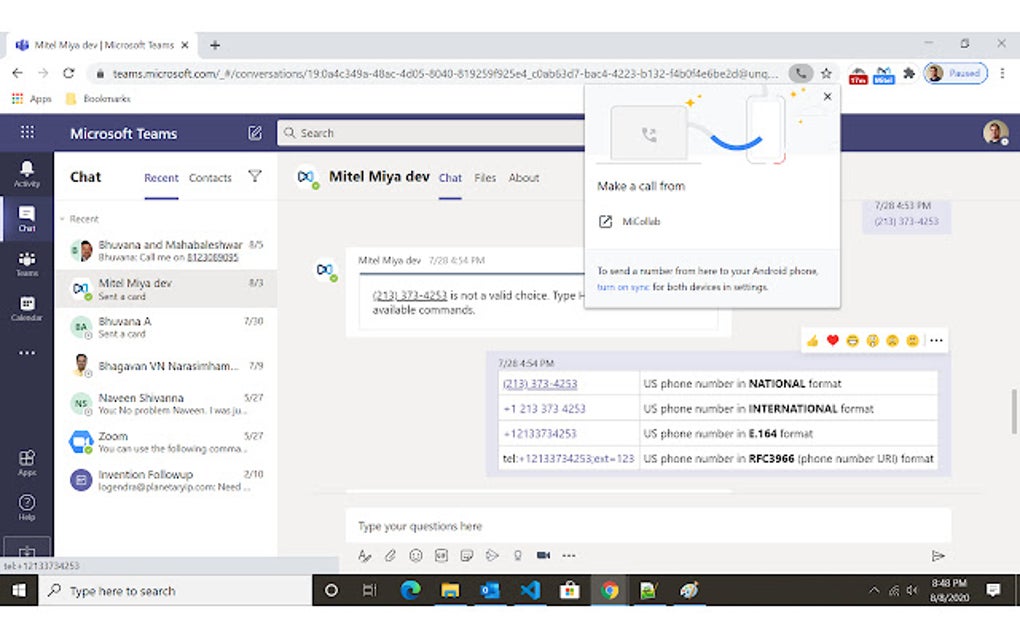Add a heart reaction to the message
Viewport: 1020px width, 638px height.
coord(832,341)
